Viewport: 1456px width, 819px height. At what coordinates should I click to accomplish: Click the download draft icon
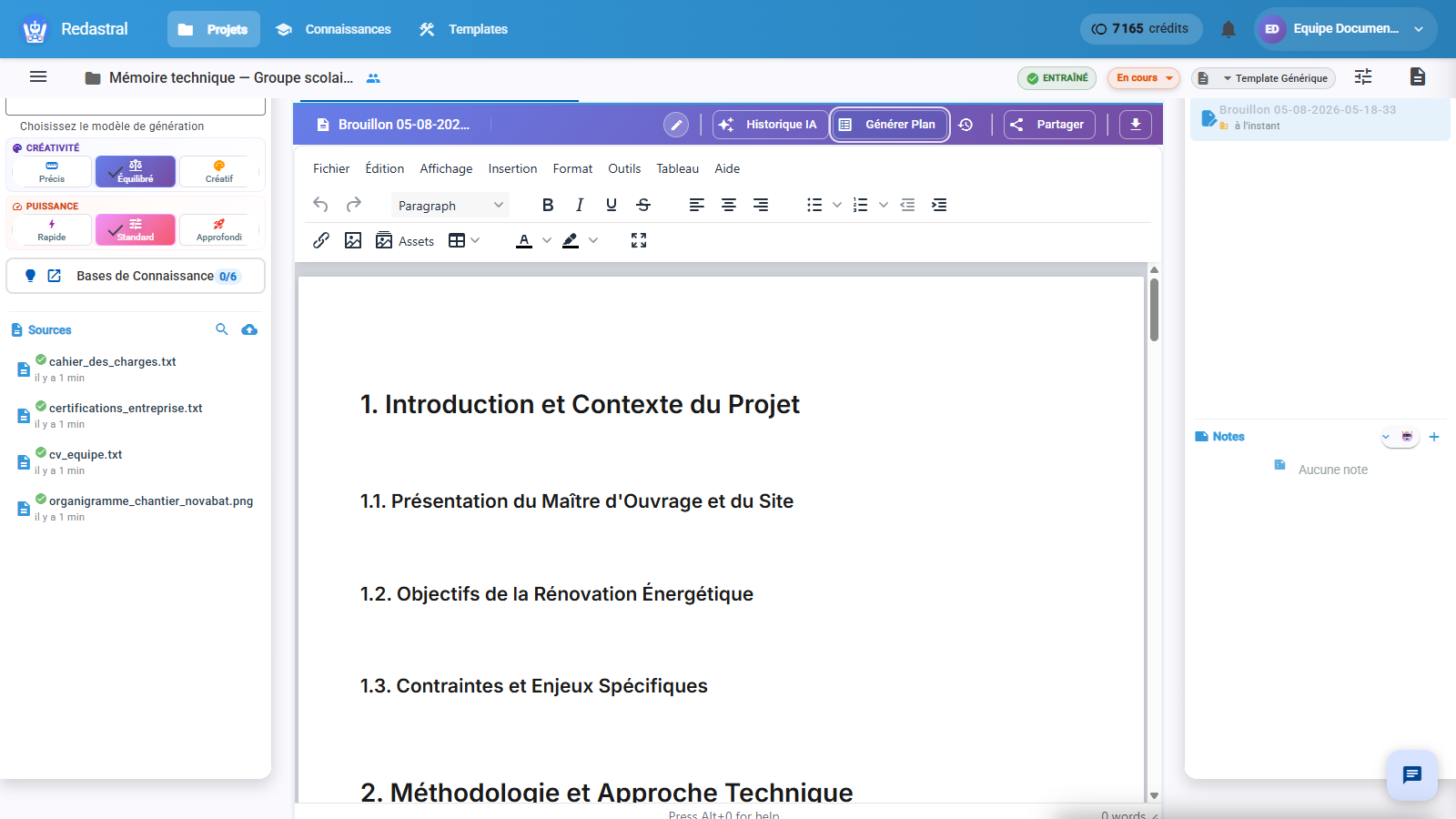click(1136, 125)
